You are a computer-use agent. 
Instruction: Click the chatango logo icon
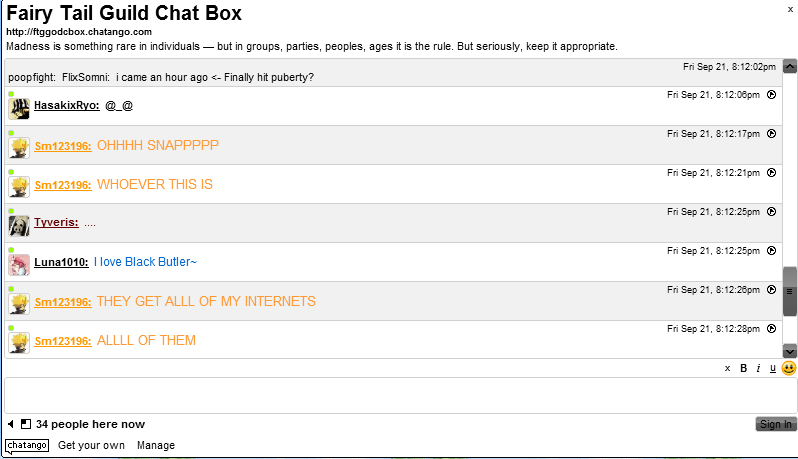[x=28, y=445]
